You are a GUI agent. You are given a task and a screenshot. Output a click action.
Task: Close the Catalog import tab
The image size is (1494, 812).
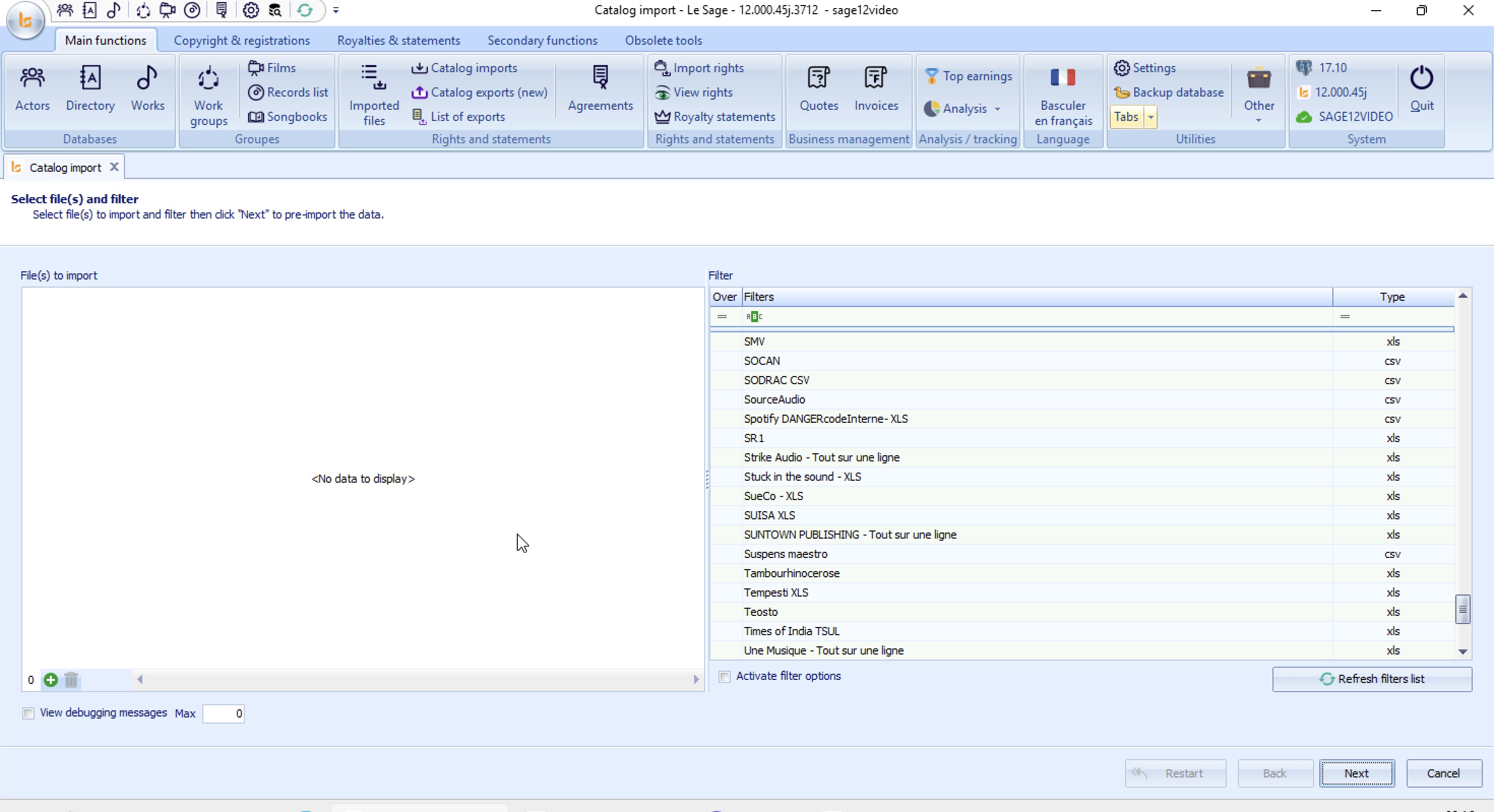pos(114,167)
